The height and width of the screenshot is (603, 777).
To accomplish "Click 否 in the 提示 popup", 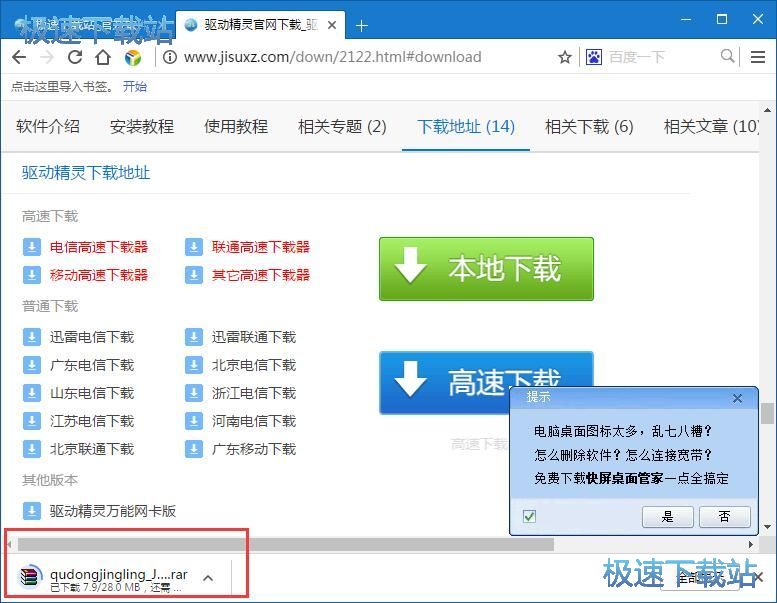I will click(x=724, y=517).
